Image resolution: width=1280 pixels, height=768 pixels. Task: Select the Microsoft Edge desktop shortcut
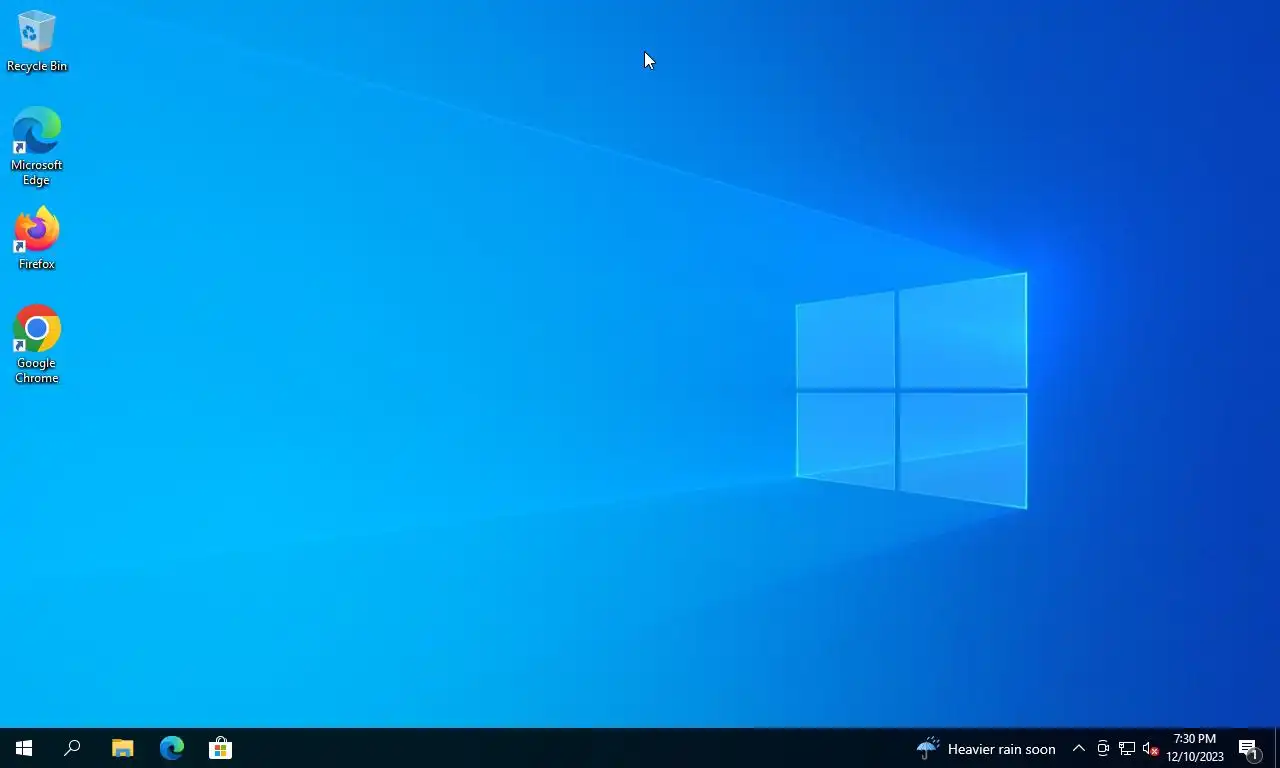[x=37, y=147]
